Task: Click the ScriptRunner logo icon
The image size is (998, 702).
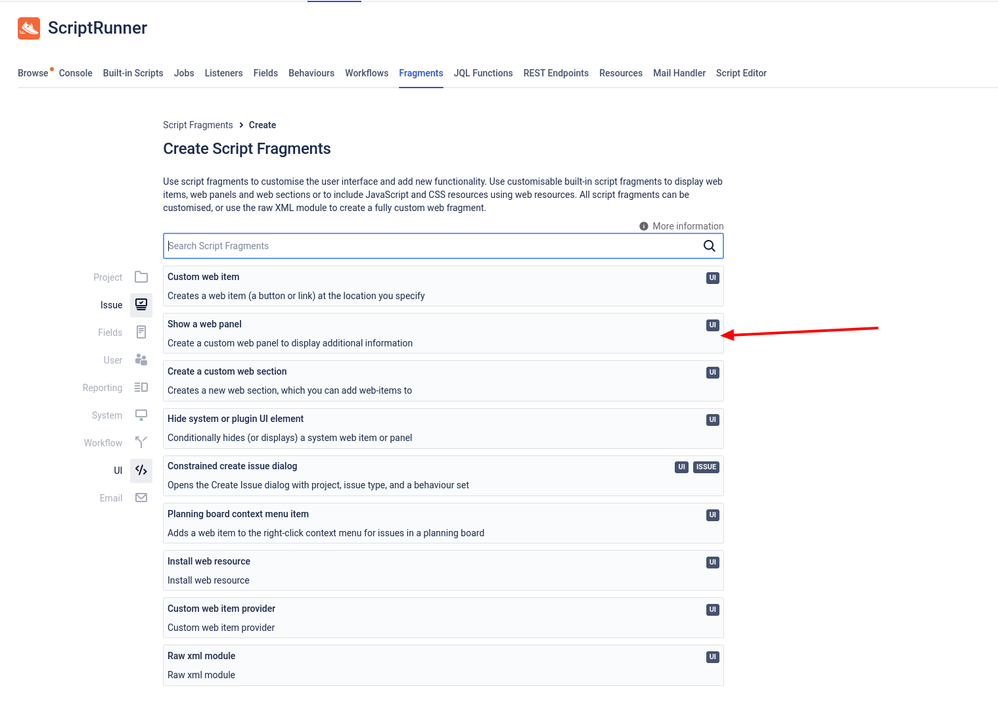Action: point(27,29)
